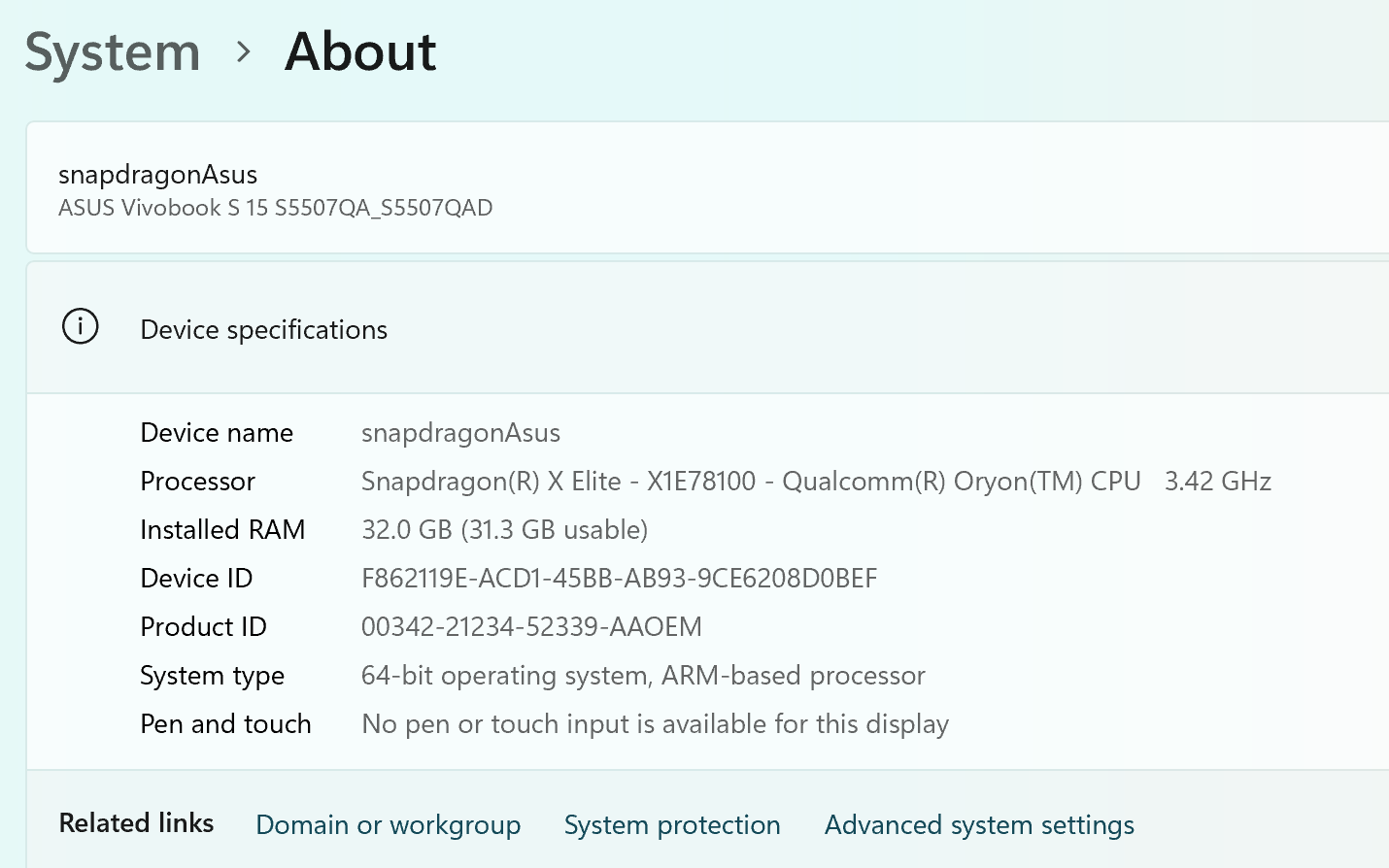The image size is (1389, 868).
Task: Click the Processor label
Action: click(197, 482)
